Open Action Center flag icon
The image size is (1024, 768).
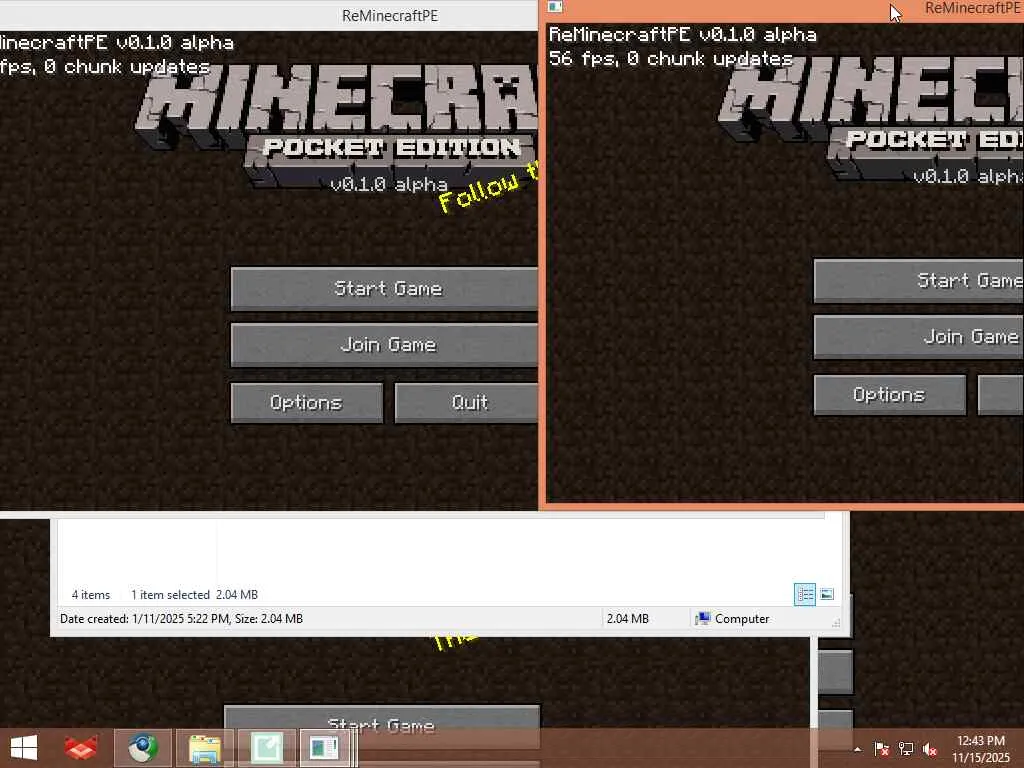coord(881,749)
